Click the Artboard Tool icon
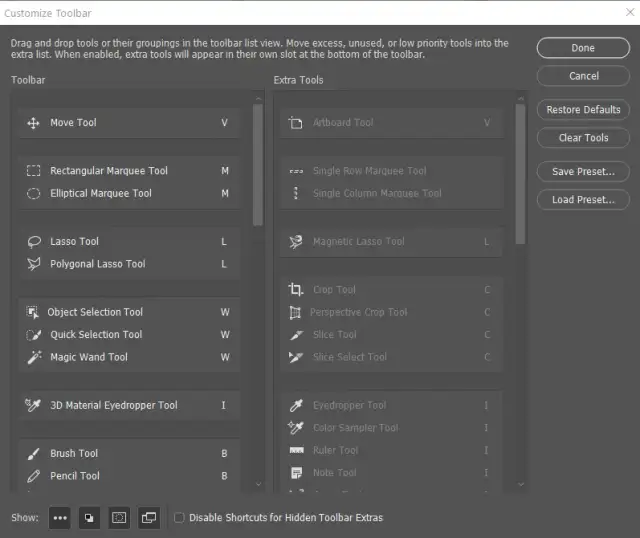The height and width of the screenshot is (538, 640). tap(295, 123)
